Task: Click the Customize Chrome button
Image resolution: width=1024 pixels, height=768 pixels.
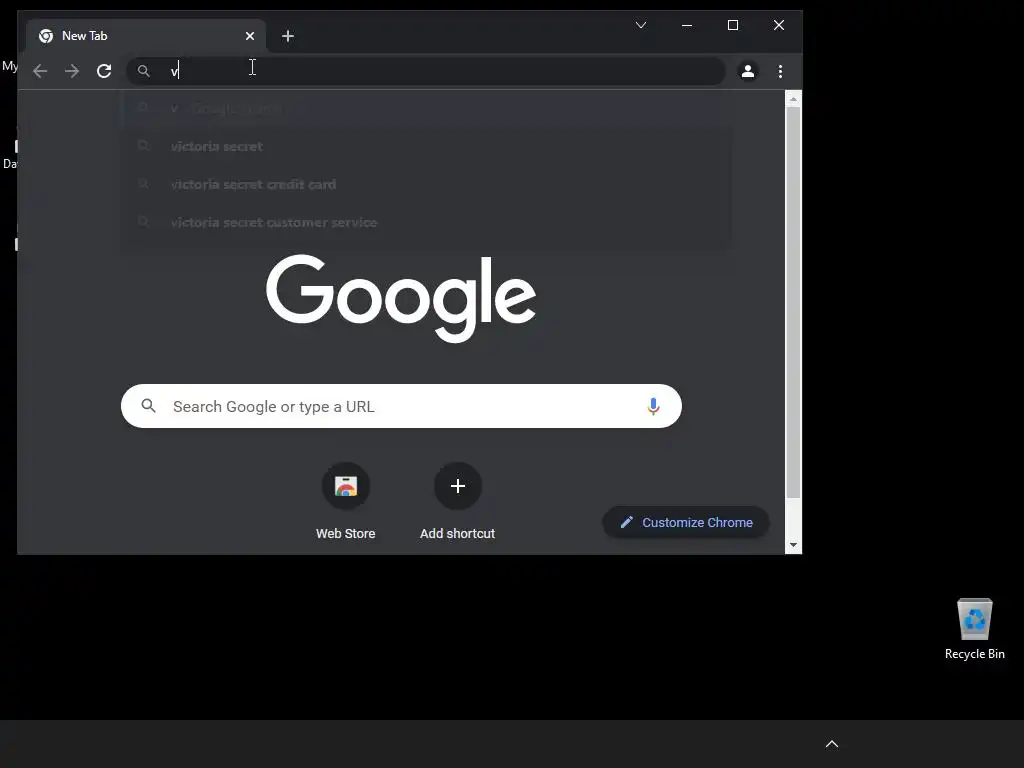Action: point(686,522)
